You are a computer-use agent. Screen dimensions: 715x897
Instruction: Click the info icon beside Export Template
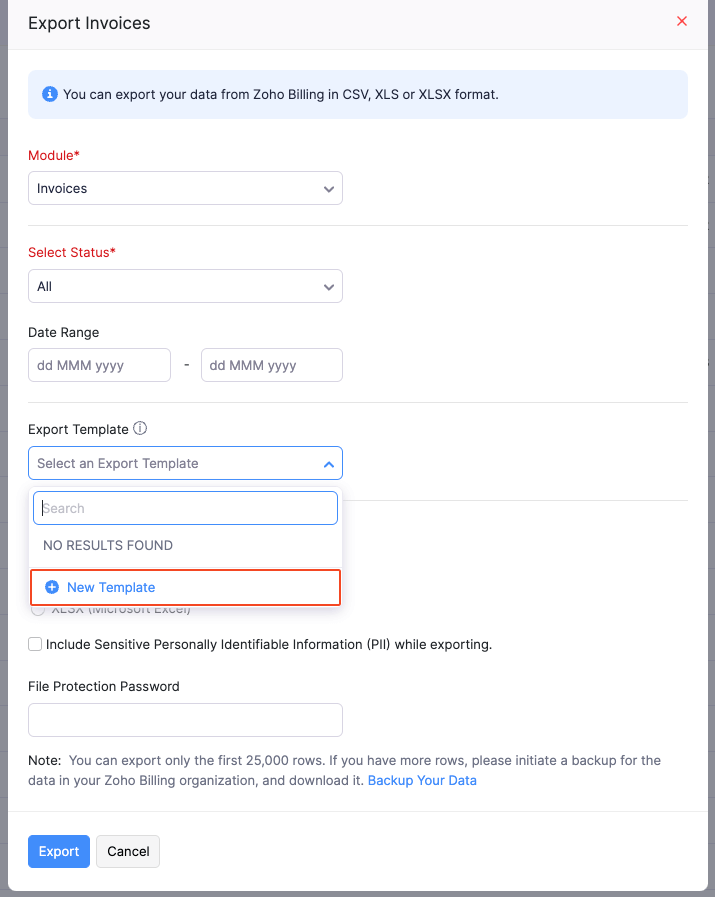click(140, 428)
